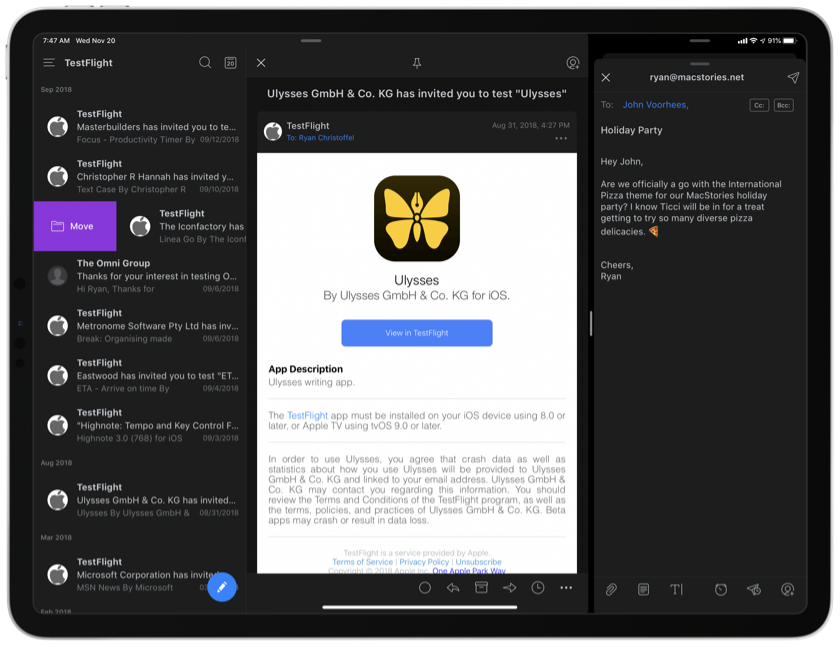Screen dimensions: 840x647
Task: Open the Privacy Policy link
Action: (424, 562)
